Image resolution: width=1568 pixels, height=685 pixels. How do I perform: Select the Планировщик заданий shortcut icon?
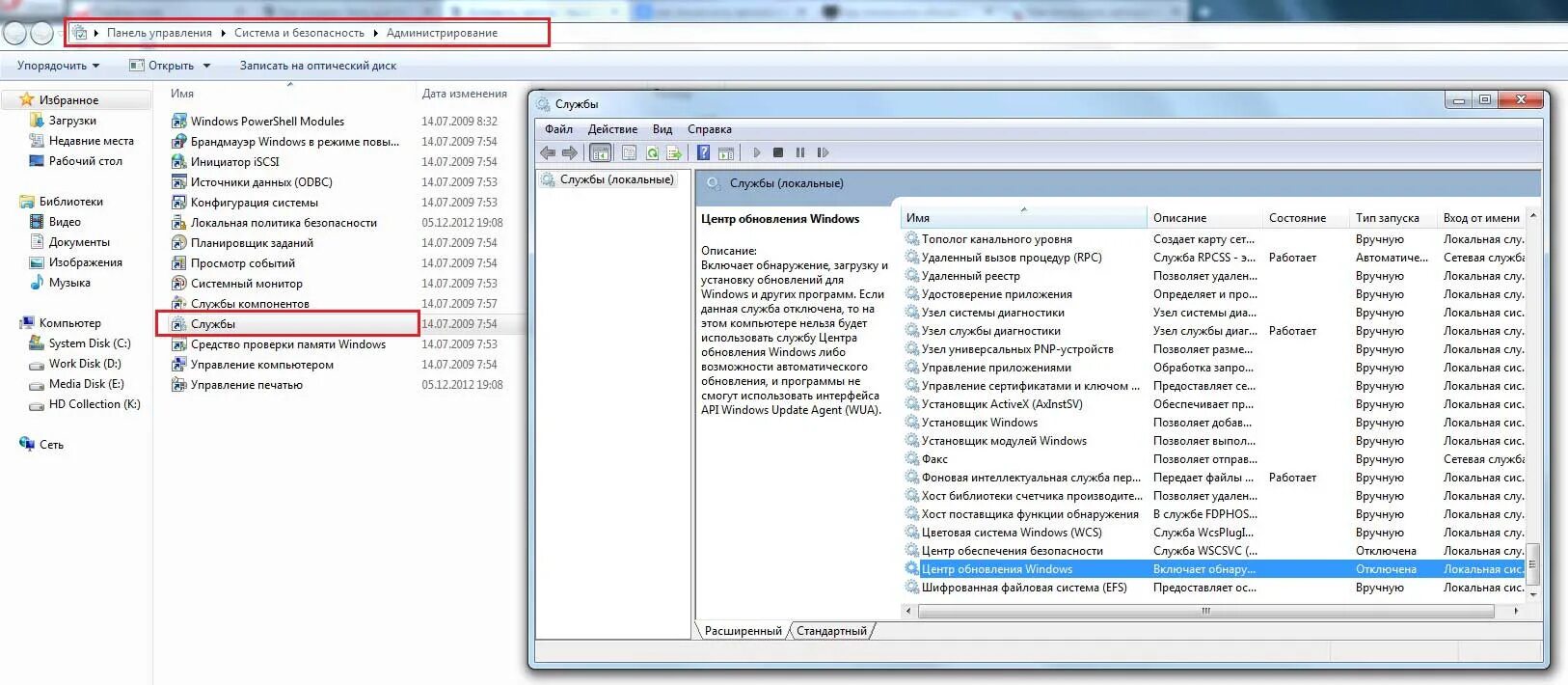[x=178, y=243]
